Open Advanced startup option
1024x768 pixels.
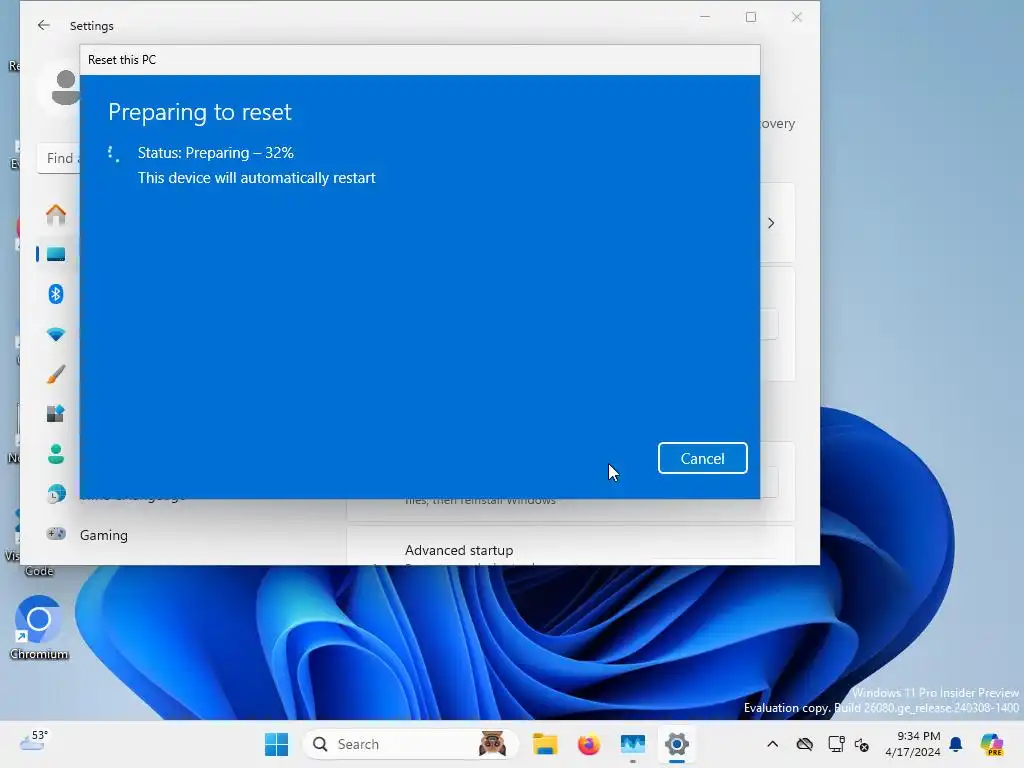459,550
